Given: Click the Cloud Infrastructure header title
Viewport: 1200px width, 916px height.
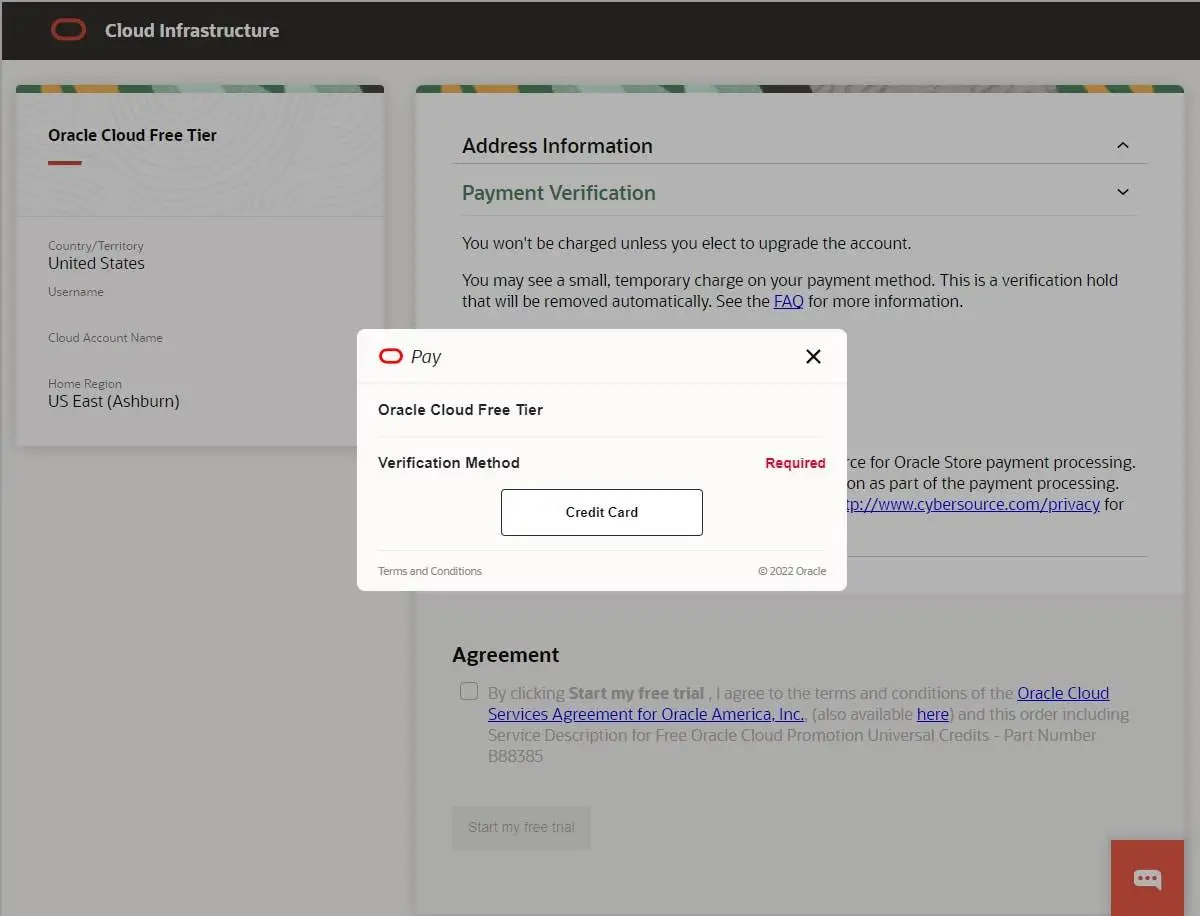Looking at the screenshot, I should click(192, 30).
